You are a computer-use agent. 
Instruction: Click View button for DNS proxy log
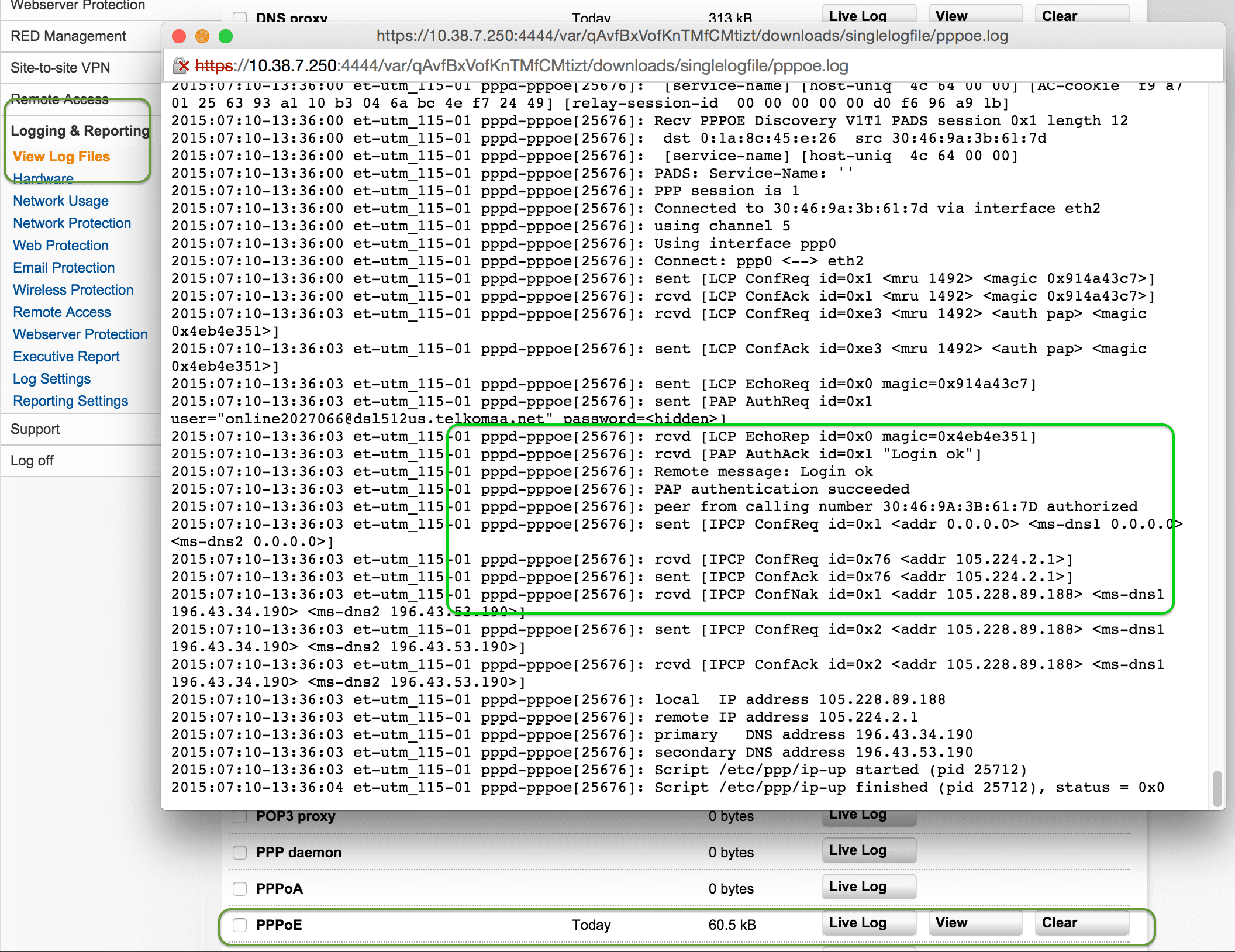click(975, 14)
